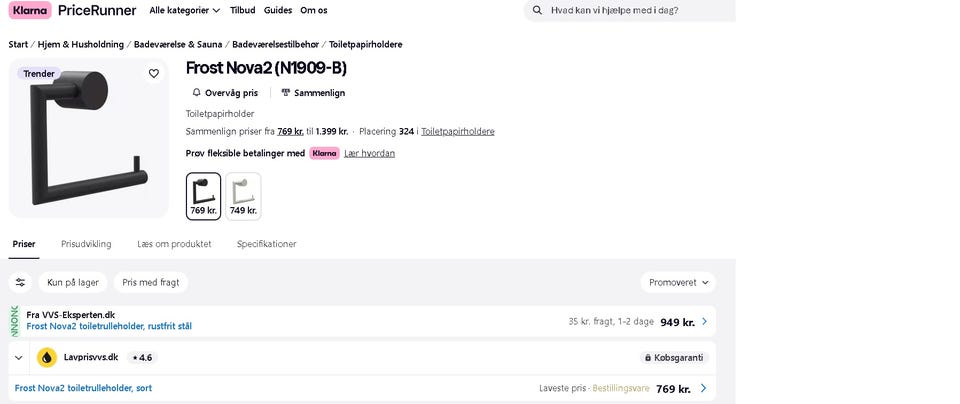Open VVS-Eksperten offer arrow

coord(704,322)
